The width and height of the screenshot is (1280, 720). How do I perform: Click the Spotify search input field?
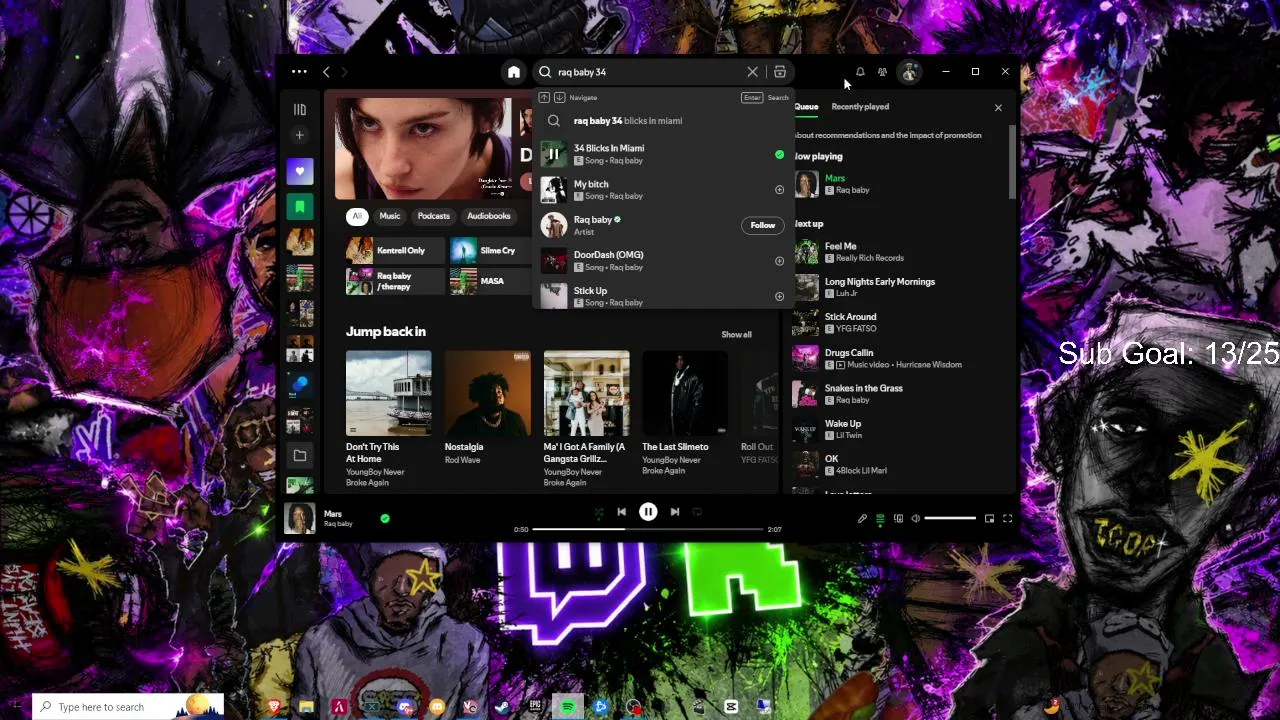tap(650, 72)
